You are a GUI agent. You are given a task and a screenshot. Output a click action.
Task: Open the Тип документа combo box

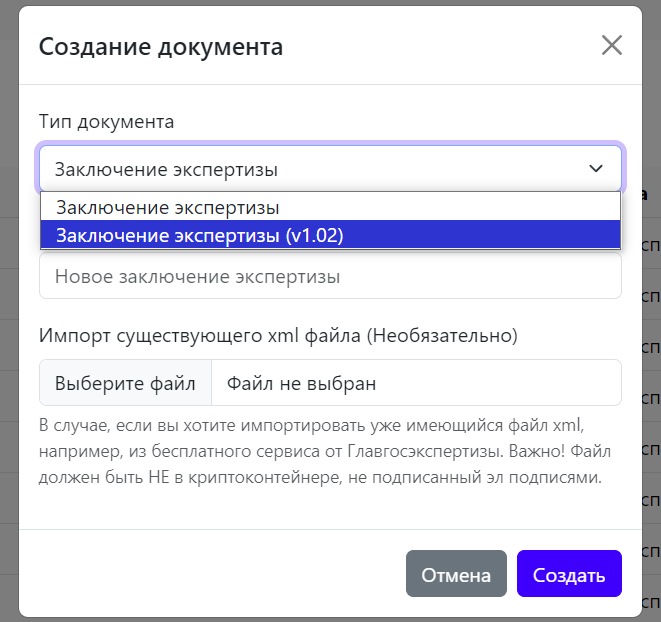pyautogui.click(x=330, y=169)
